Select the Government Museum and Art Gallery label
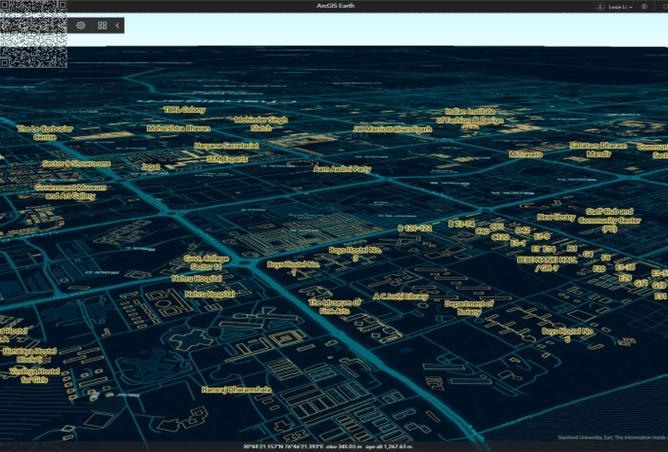The height and width of the screenshot is (452, 668). click(70, 192)
